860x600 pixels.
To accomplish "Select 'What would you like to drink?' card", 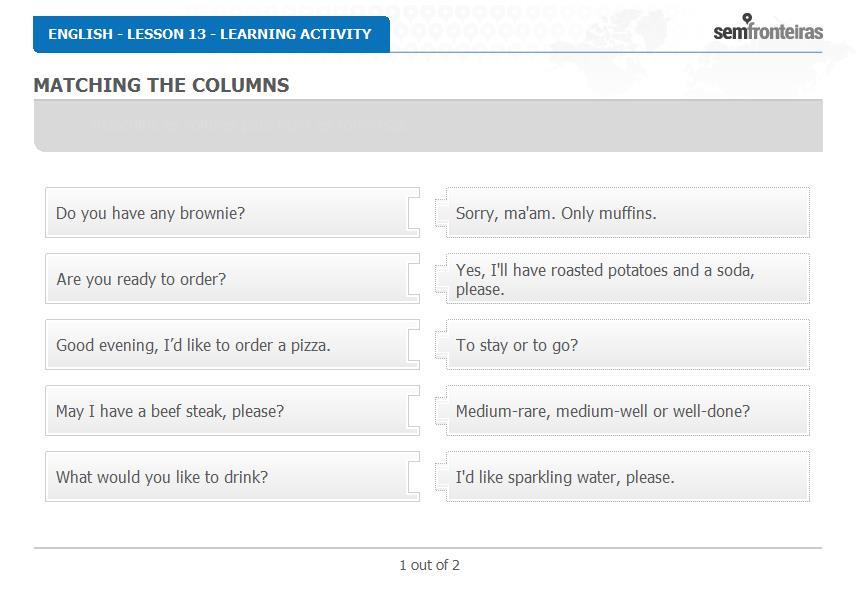I will 233,477.
